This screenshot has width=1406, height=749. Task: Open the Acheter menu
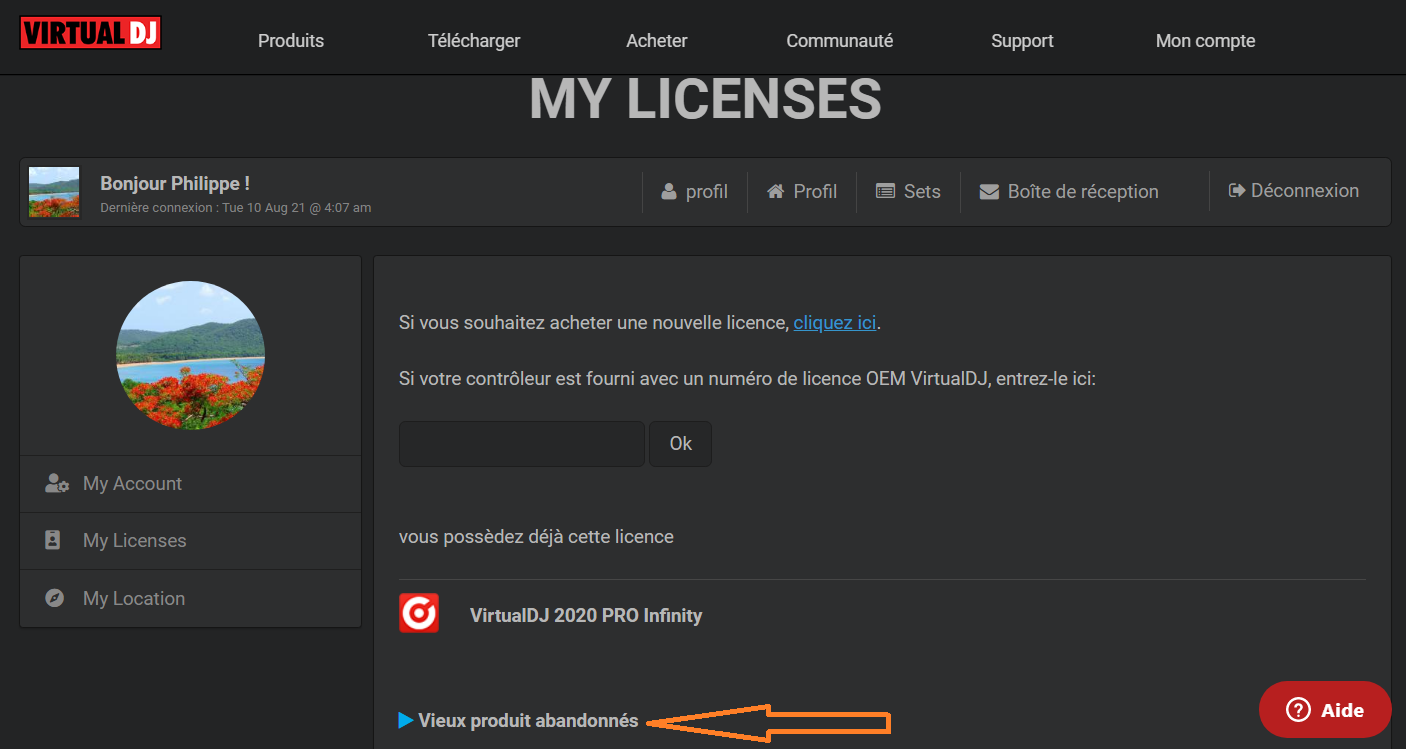[x=657, y=41]
